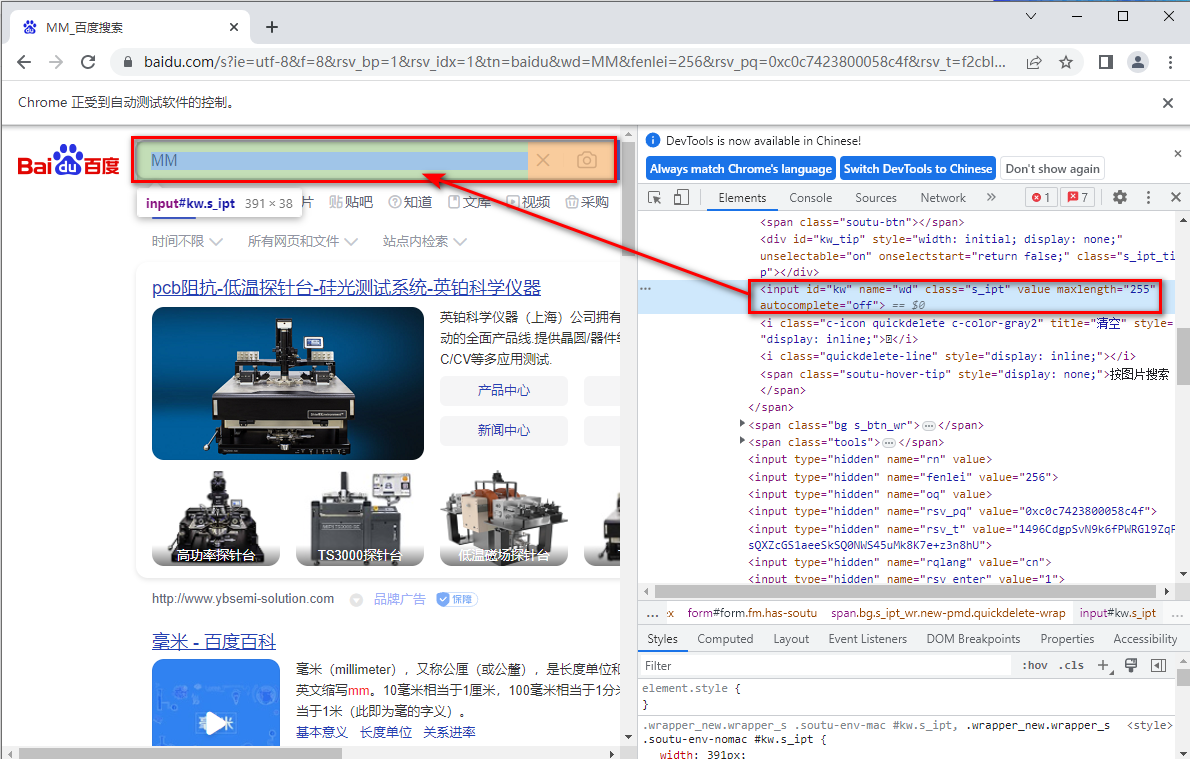1190x759 pixels.
Task: Click the styles Filter input box
Action: pos(825,666)
